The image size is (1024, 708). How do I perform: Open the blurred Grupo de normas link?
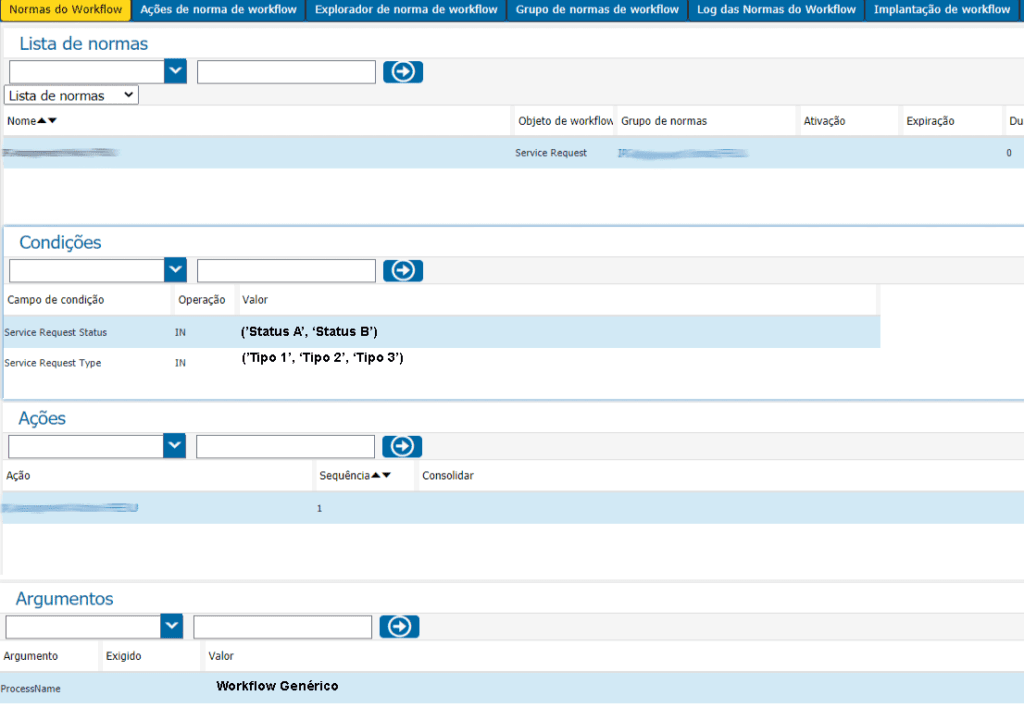click(x=682, y=153)
